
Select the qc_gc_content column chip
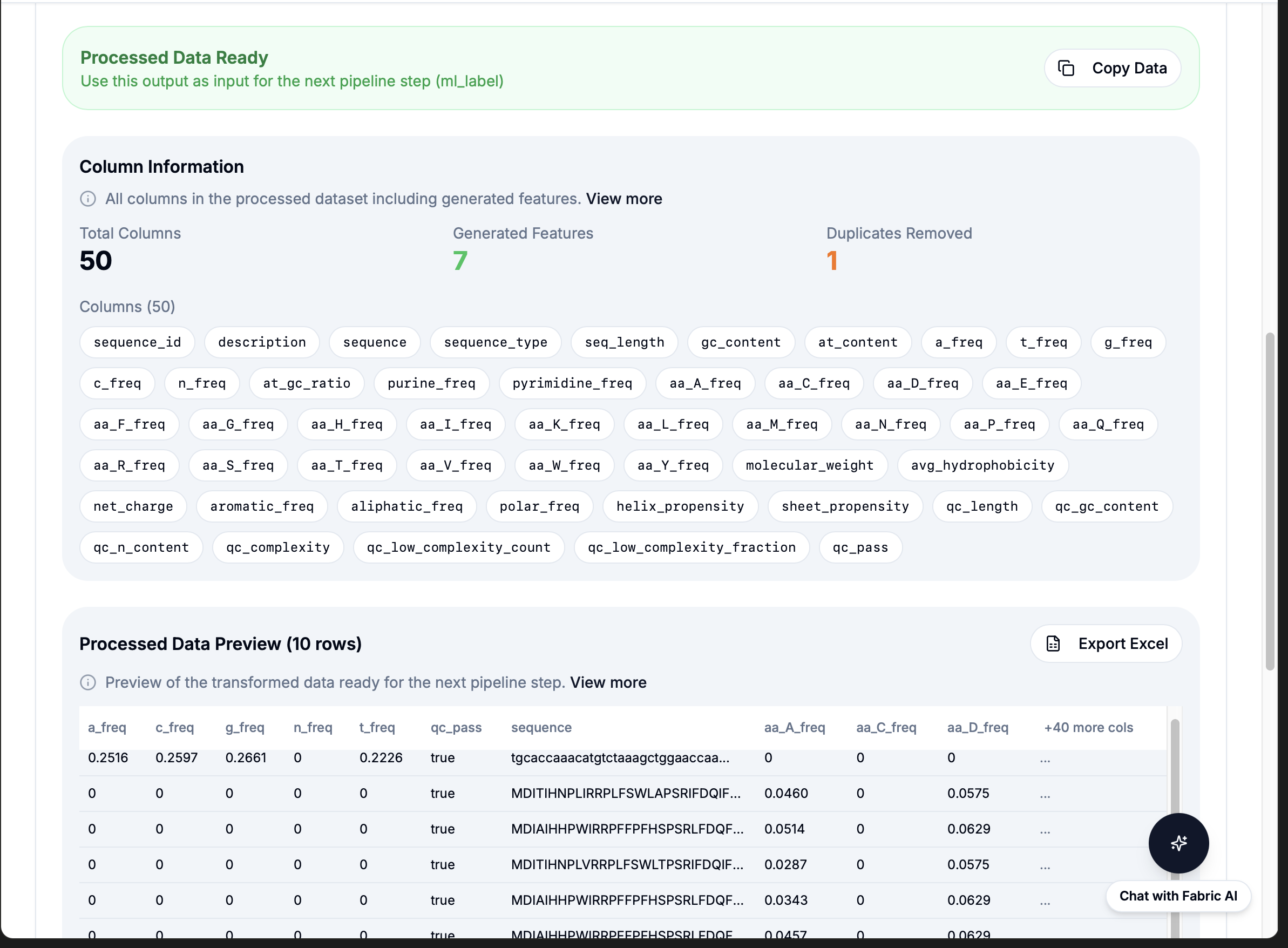click(x=1107, y=506)
